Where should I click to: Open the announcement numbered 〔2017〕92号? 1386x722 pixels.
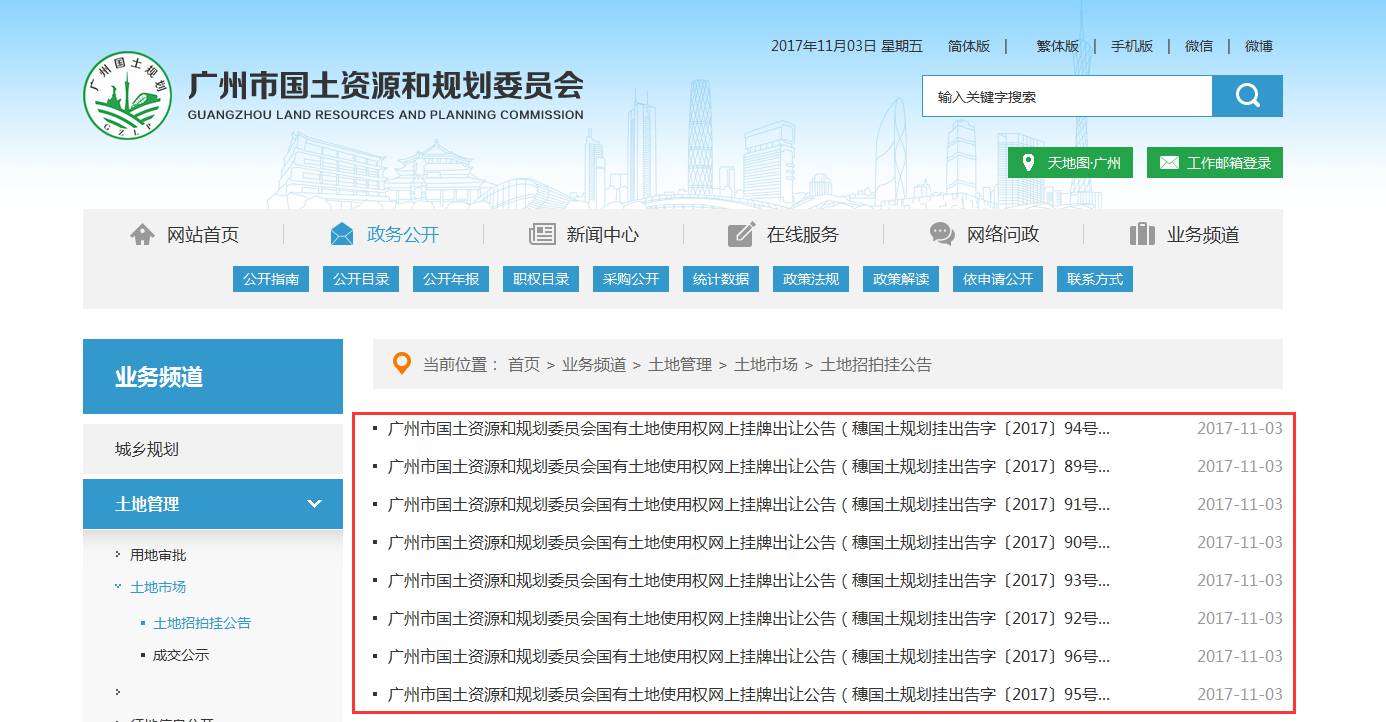749,618
